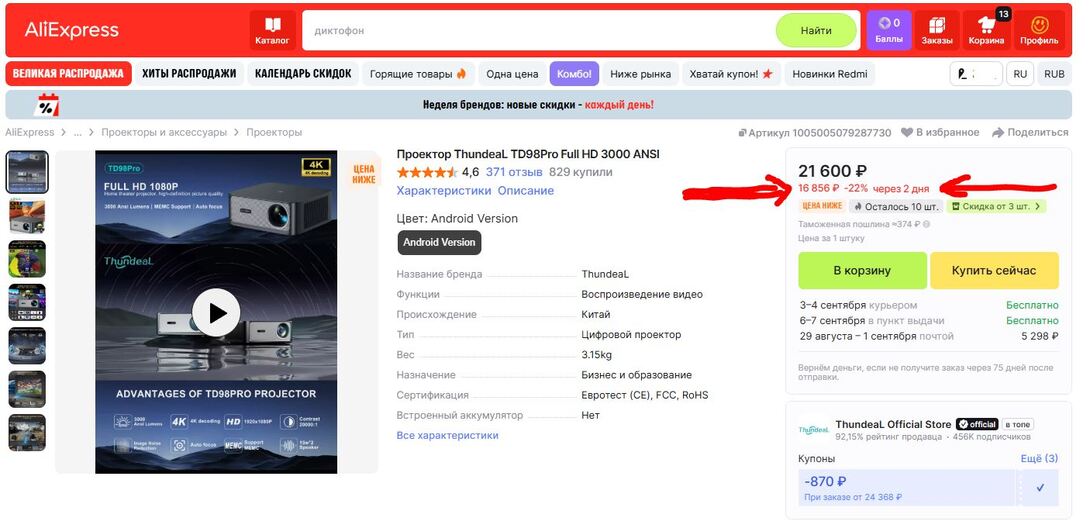Viewport: 1090px width, 528px height.
Task: Open the Каталог catalog button
Action: (x=272, y=31)
